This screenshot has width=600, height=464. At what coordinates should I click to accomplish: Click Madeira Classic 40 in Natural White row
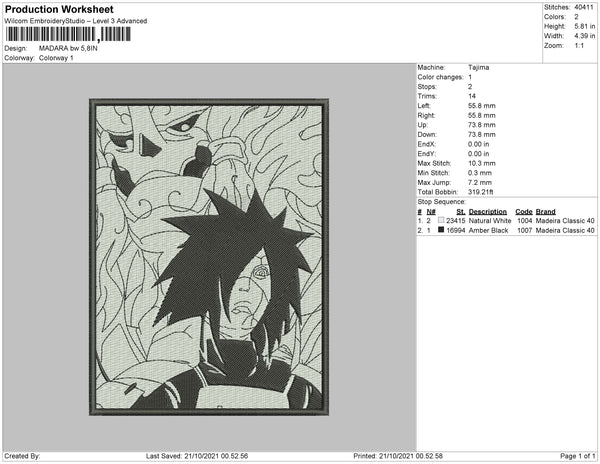[565, 221]
